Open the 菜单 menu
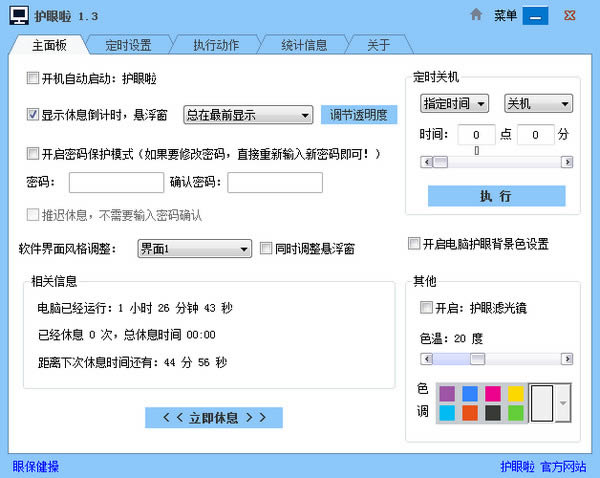Image resolution: width=600 pixels, height=478 pixels. 505,16
